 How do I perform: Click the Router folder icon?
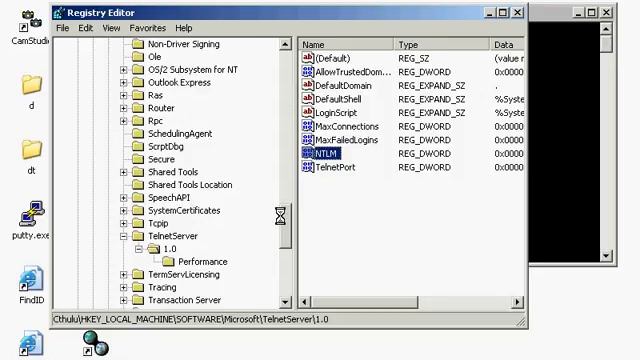pos(138,108)
